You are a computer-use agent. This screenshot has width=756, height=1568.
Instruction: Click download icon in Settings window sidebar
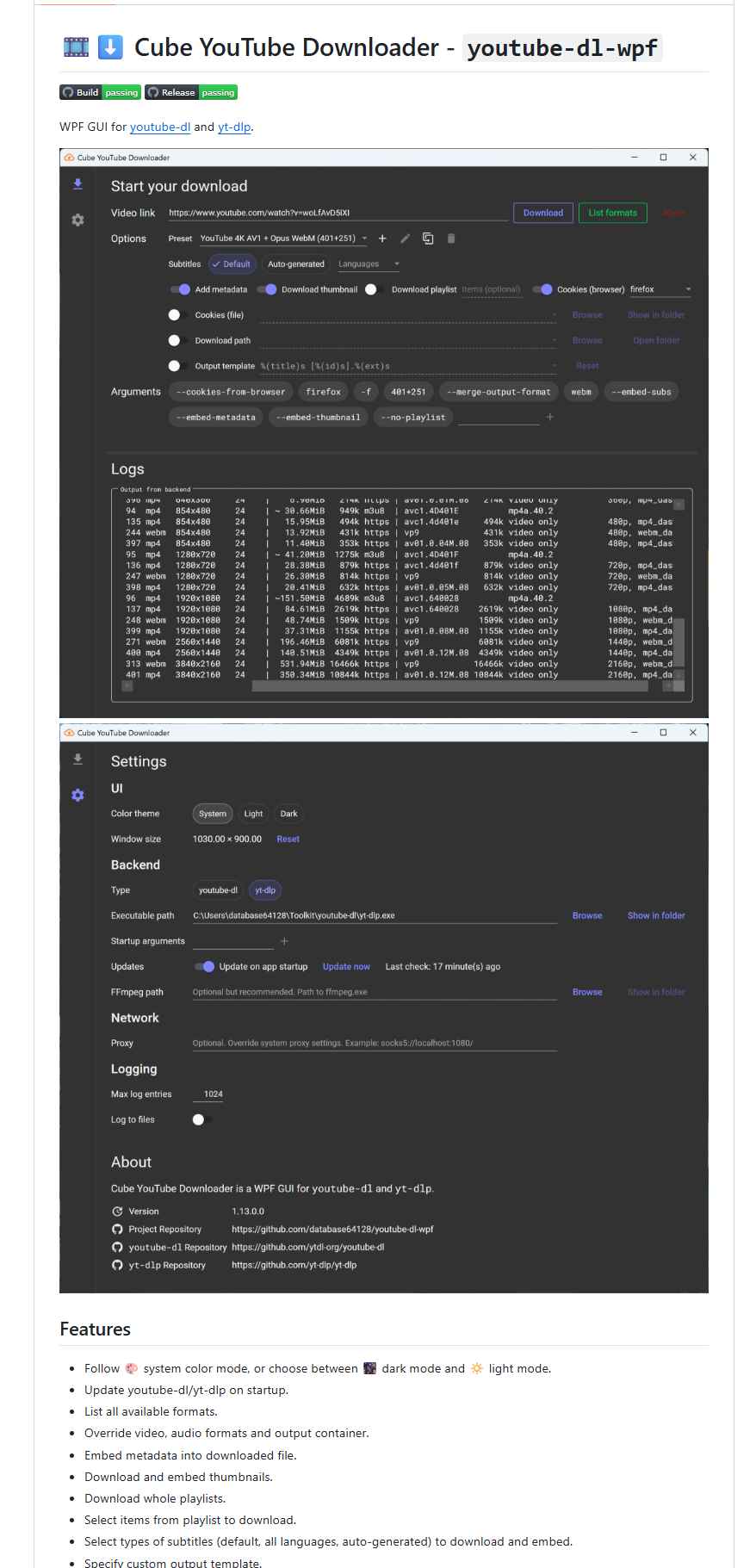77,759
